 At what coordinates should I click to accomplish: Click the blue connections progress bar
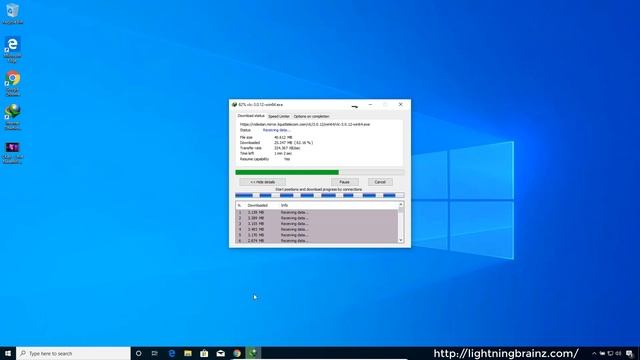[x=320, y=196]
